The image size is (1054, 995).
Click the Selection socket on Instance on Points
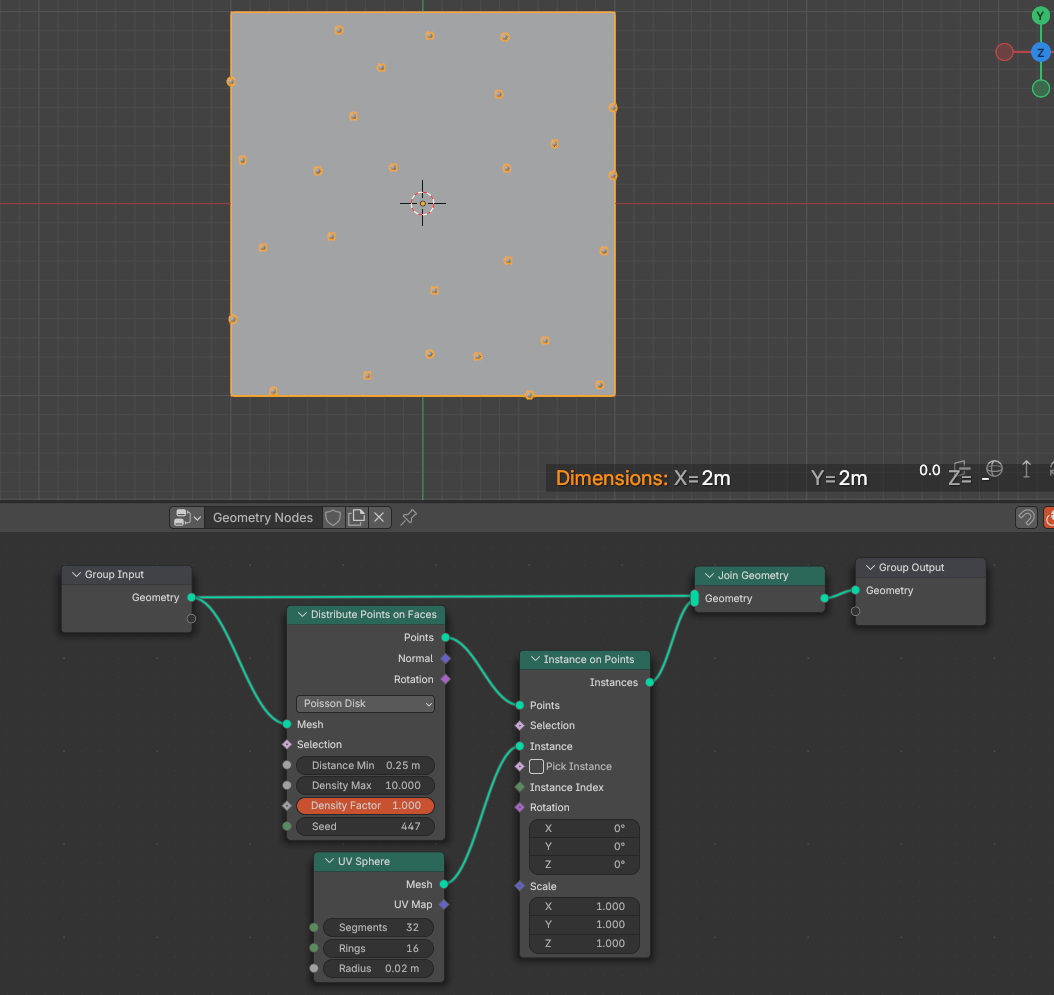click(x=520, y=725)
